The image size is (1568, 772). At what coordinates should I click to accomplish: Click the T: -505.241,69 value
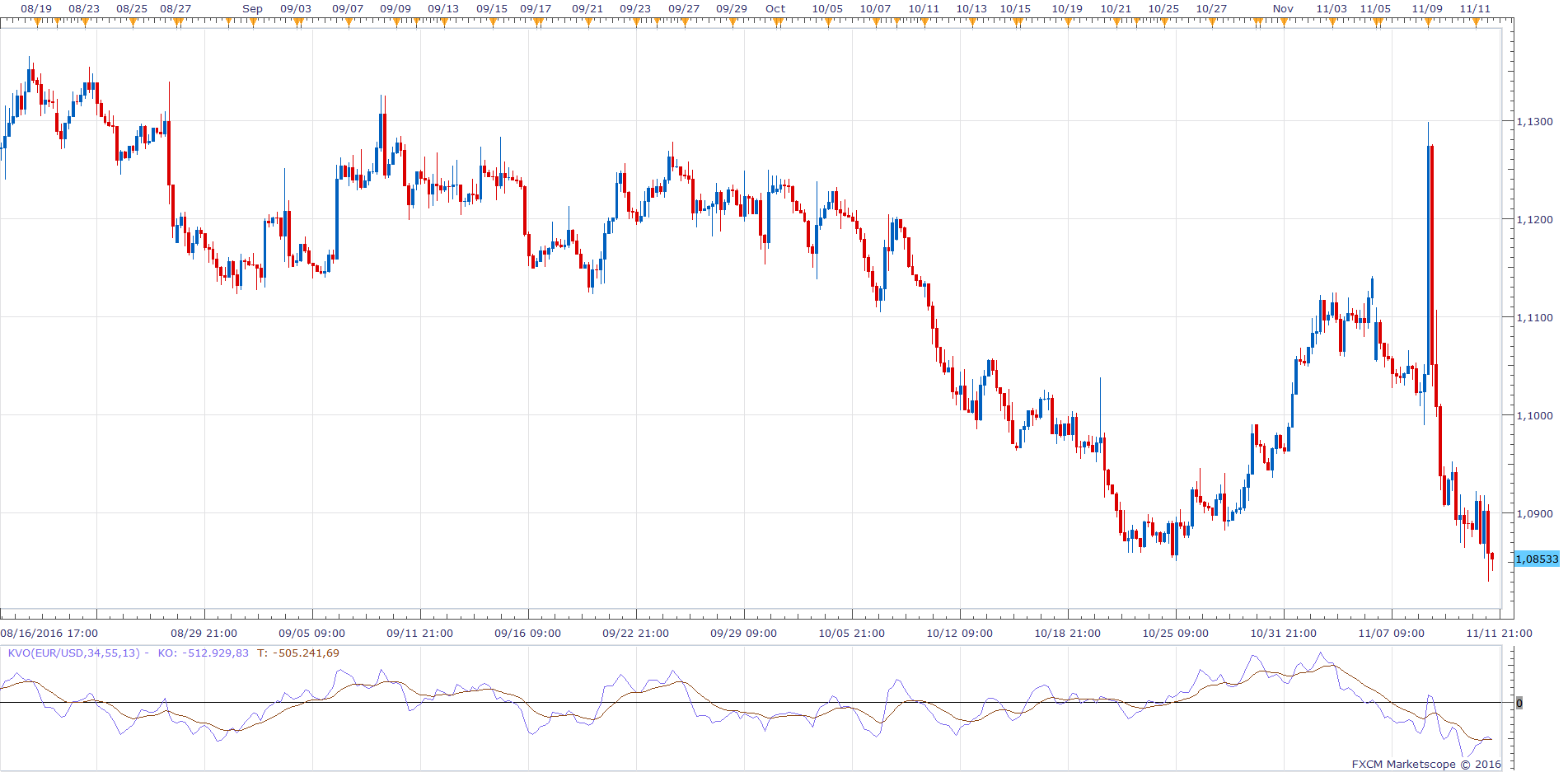pos(297,653)
